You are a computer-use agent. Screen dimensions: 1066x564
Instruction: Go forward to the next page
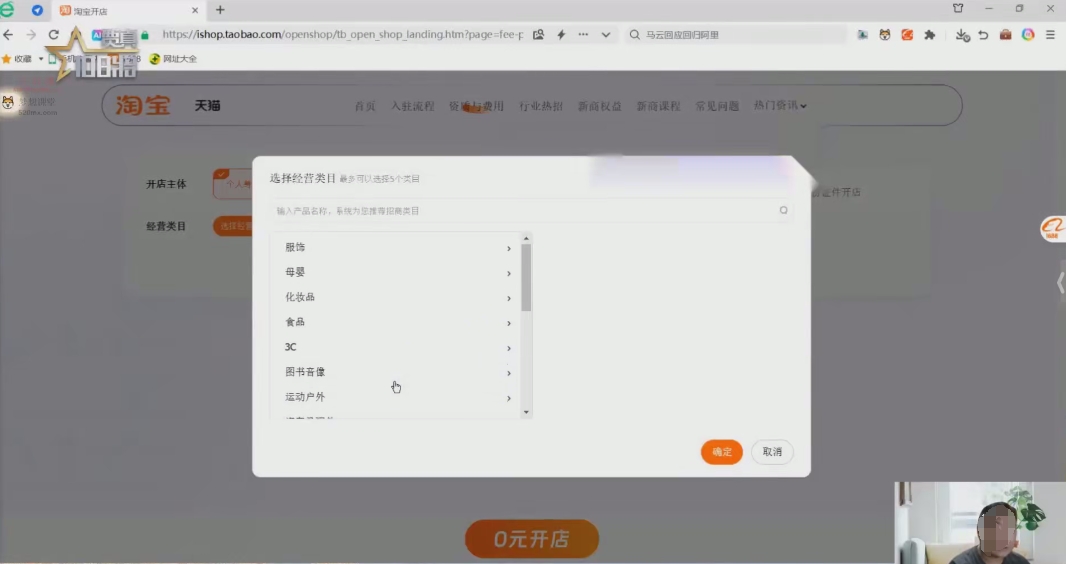31,35
